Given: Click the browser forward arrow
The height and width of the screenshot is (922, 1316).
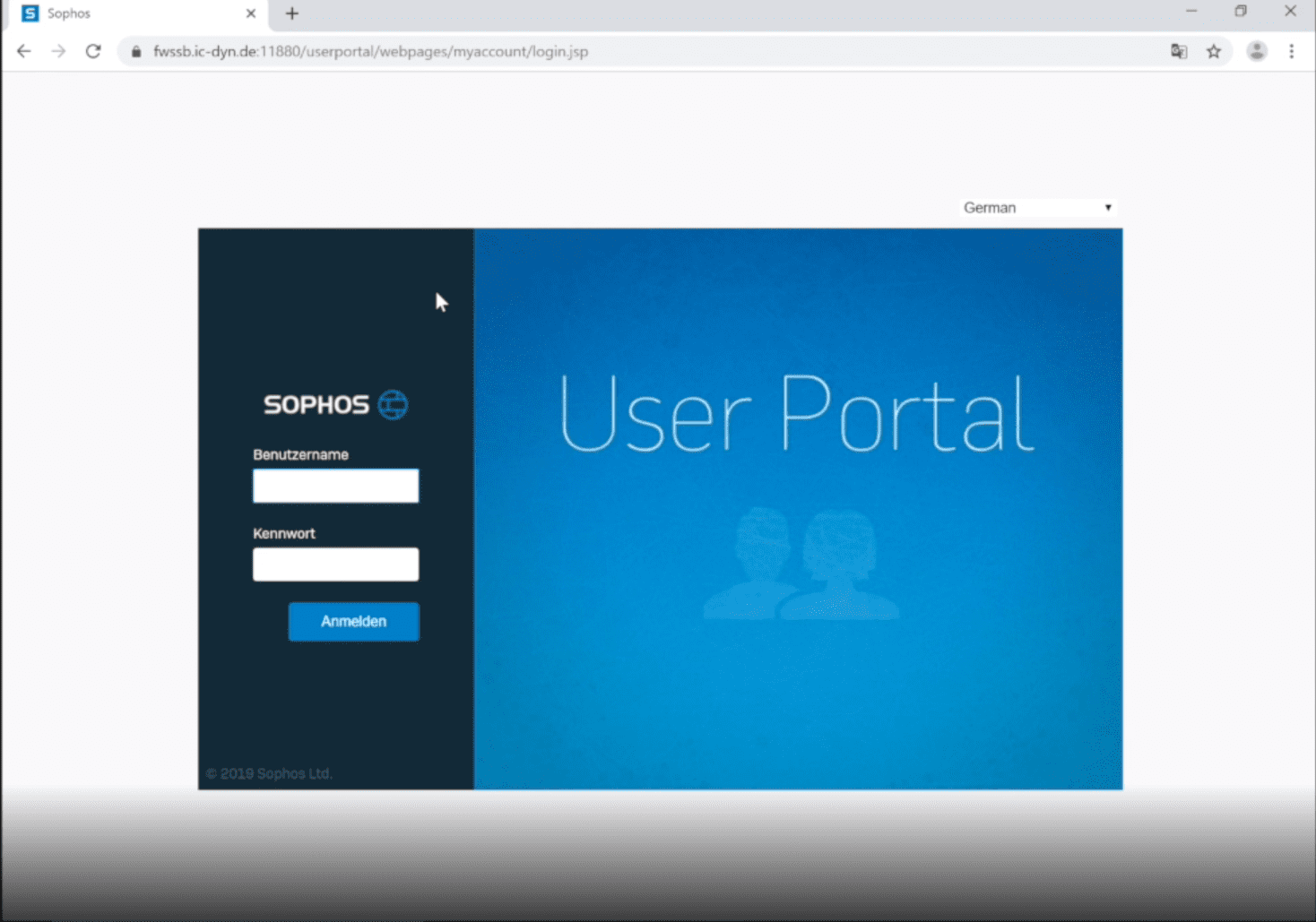Looking at the screenshot, I should [58, 51].
